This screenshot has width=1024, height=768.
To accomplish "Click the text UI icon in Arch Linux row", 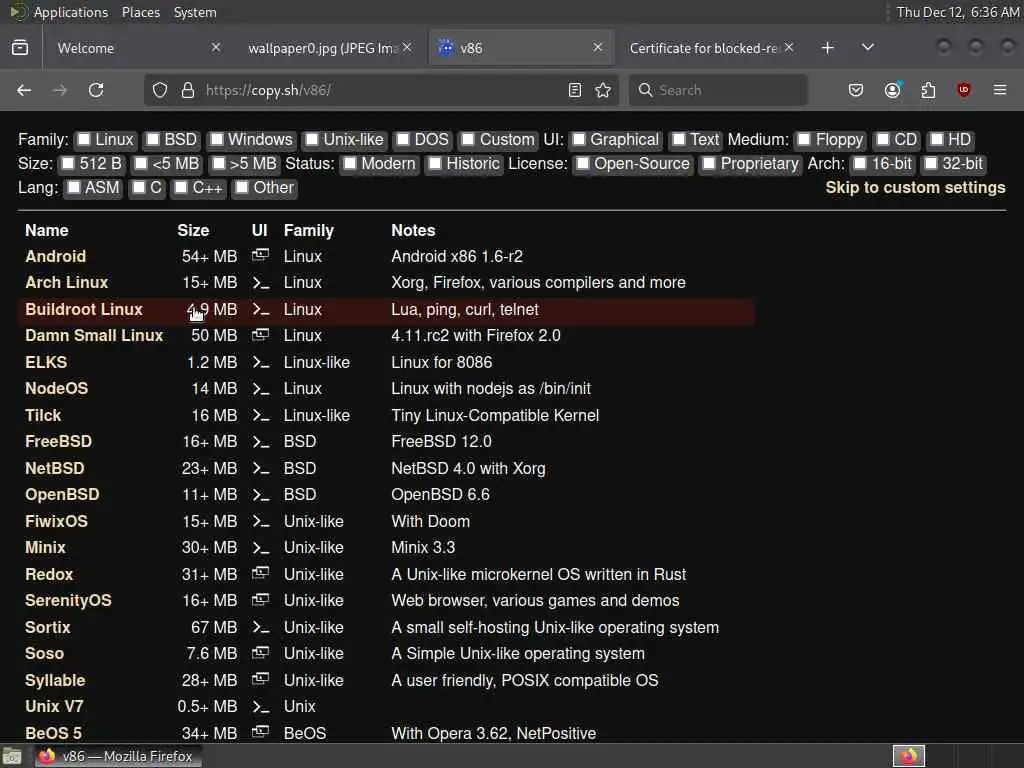I will pos(261,283).
